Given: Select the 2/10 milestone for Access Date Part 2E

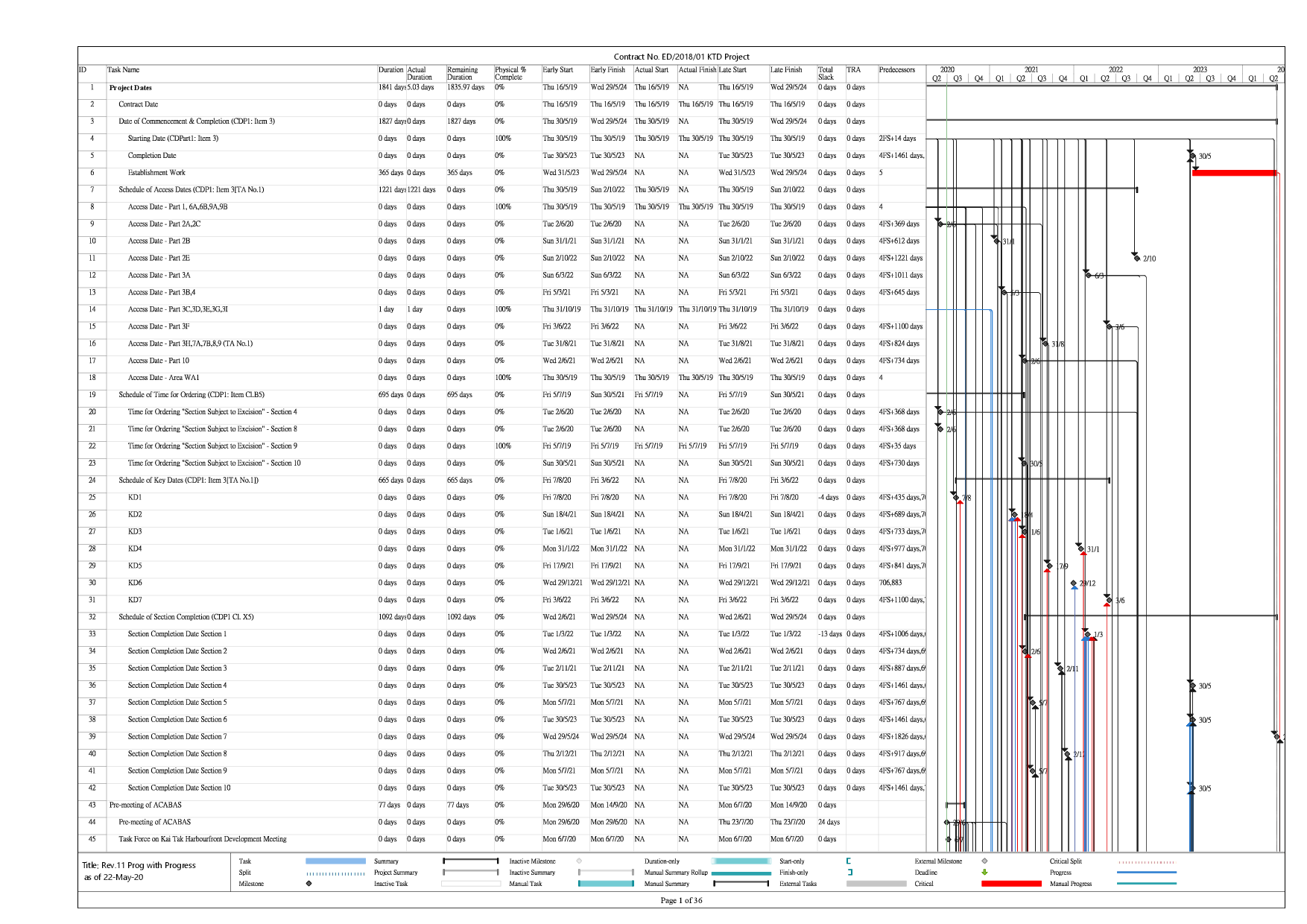Looking at the screenshot, I should (1136, 258).
